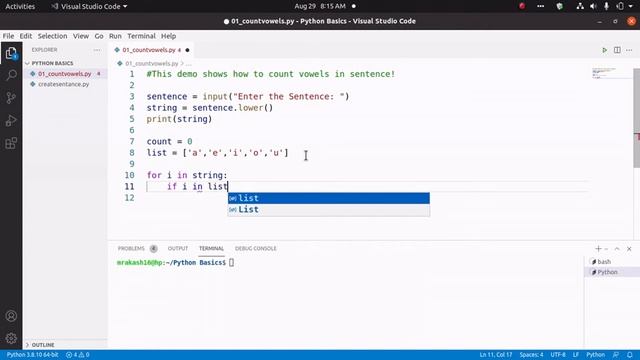Open the View menu
Viewport: 640px width, 360px height.
81,36
